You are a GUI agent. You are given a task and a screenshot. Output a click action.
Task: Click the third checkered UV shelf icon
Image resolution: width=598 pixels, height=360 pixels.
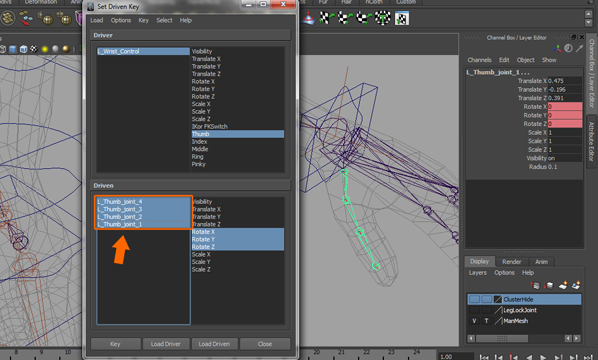coord(364,18)
